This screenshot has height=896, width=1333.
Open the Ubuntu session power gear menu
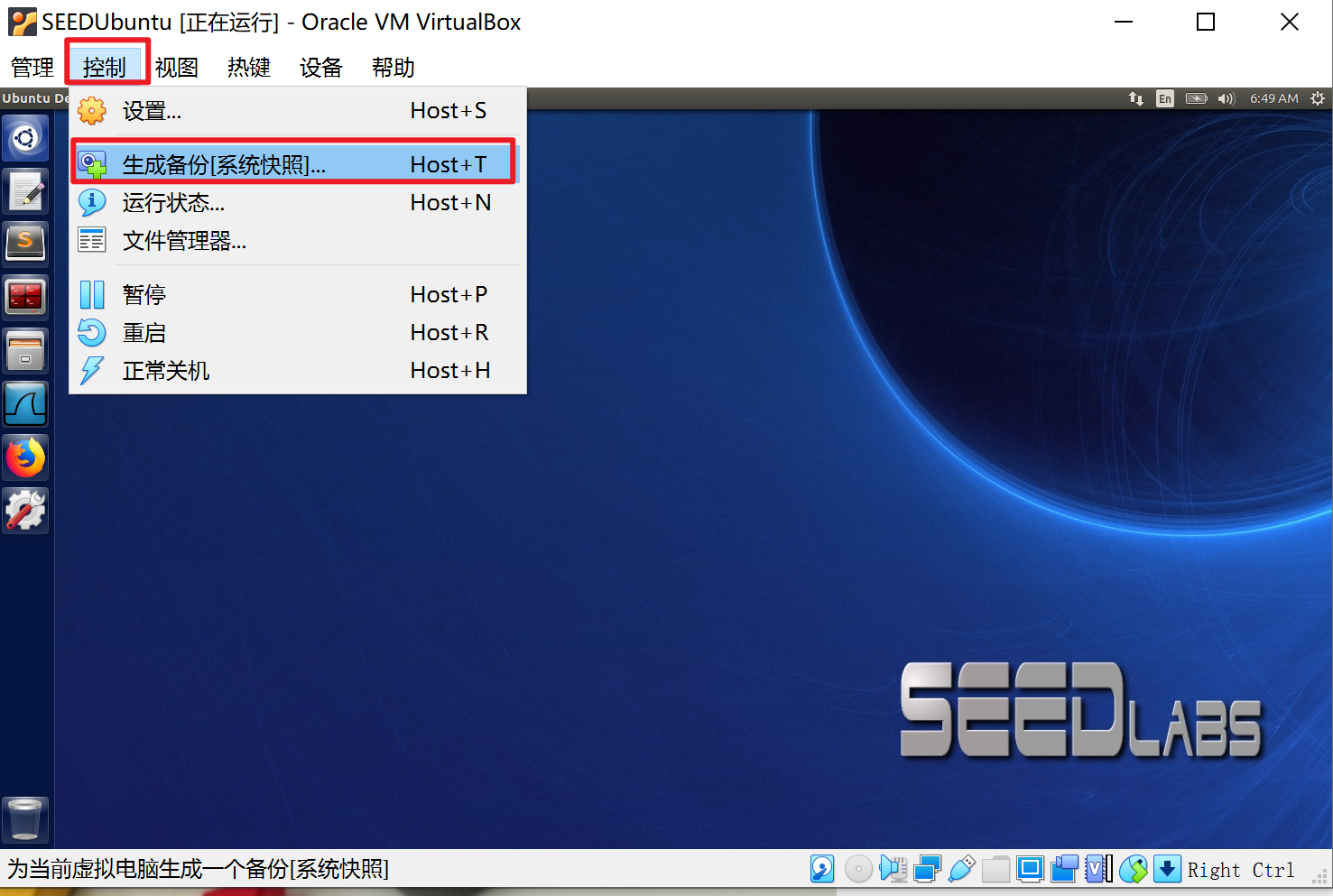[1318, 98]
